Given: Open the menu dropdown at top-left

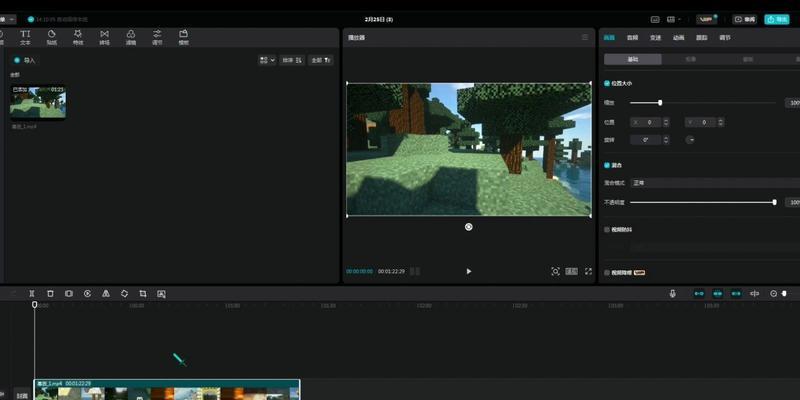Looking at the screenshot, I should pos(8,19).
